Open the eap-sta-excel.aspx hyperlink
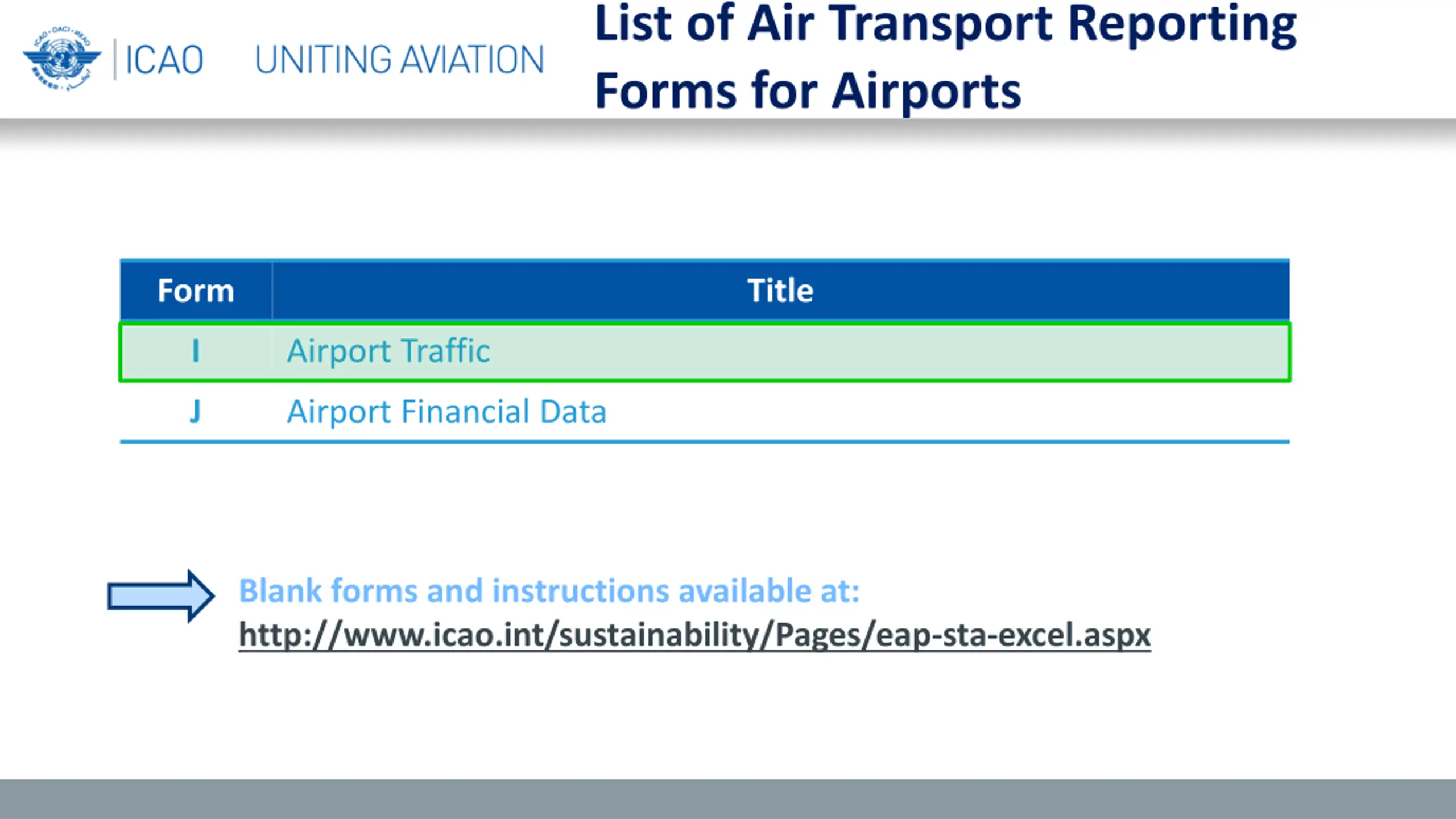The image size is (1456, 819). (694, 635)
